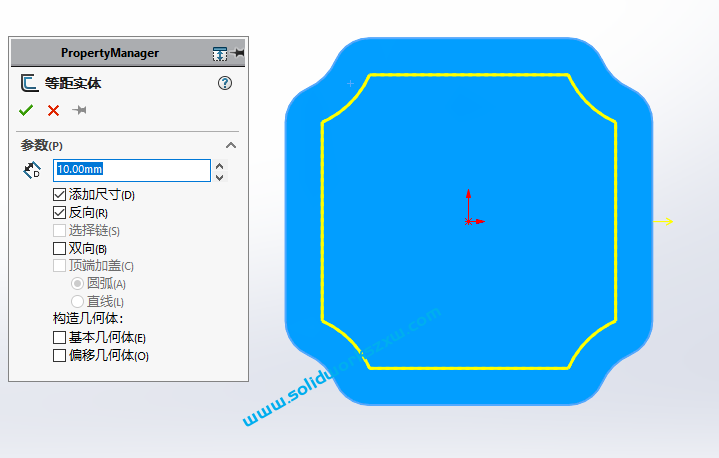Click the PropertyManager header panel layout icon
The width and height of the screenshot is (719, 458).
click(220, 53)
